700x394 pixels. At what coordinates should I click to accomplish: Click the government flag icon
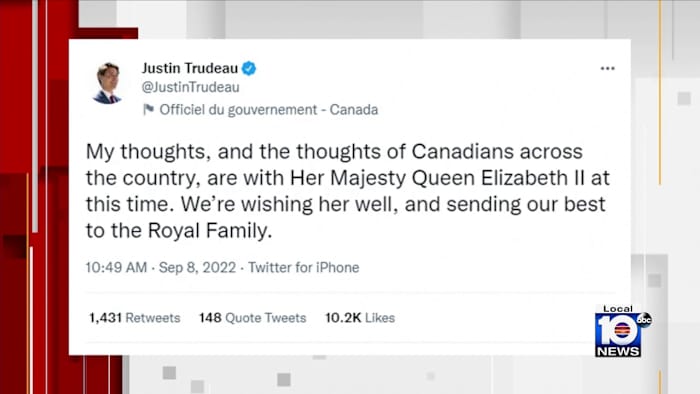pos(148,109)
